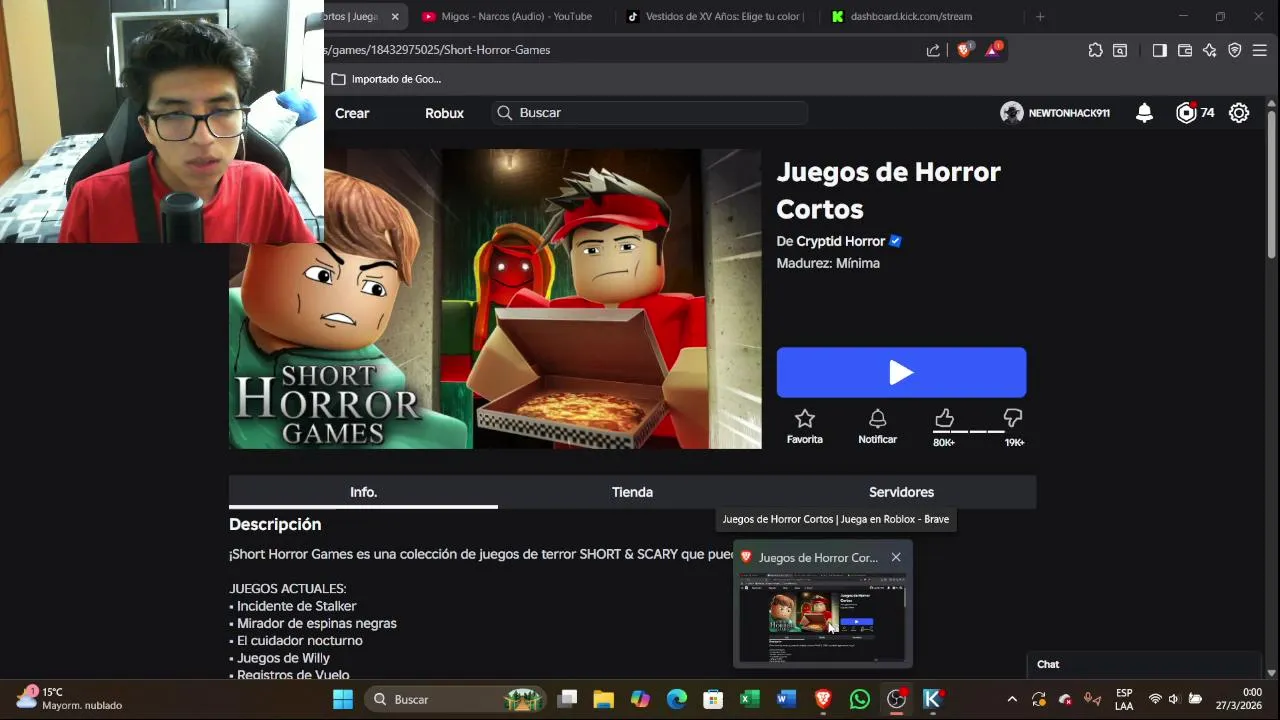1280x720 pixels.
Task: Like the game with thumbs-up icon
Action: [944, 418]
